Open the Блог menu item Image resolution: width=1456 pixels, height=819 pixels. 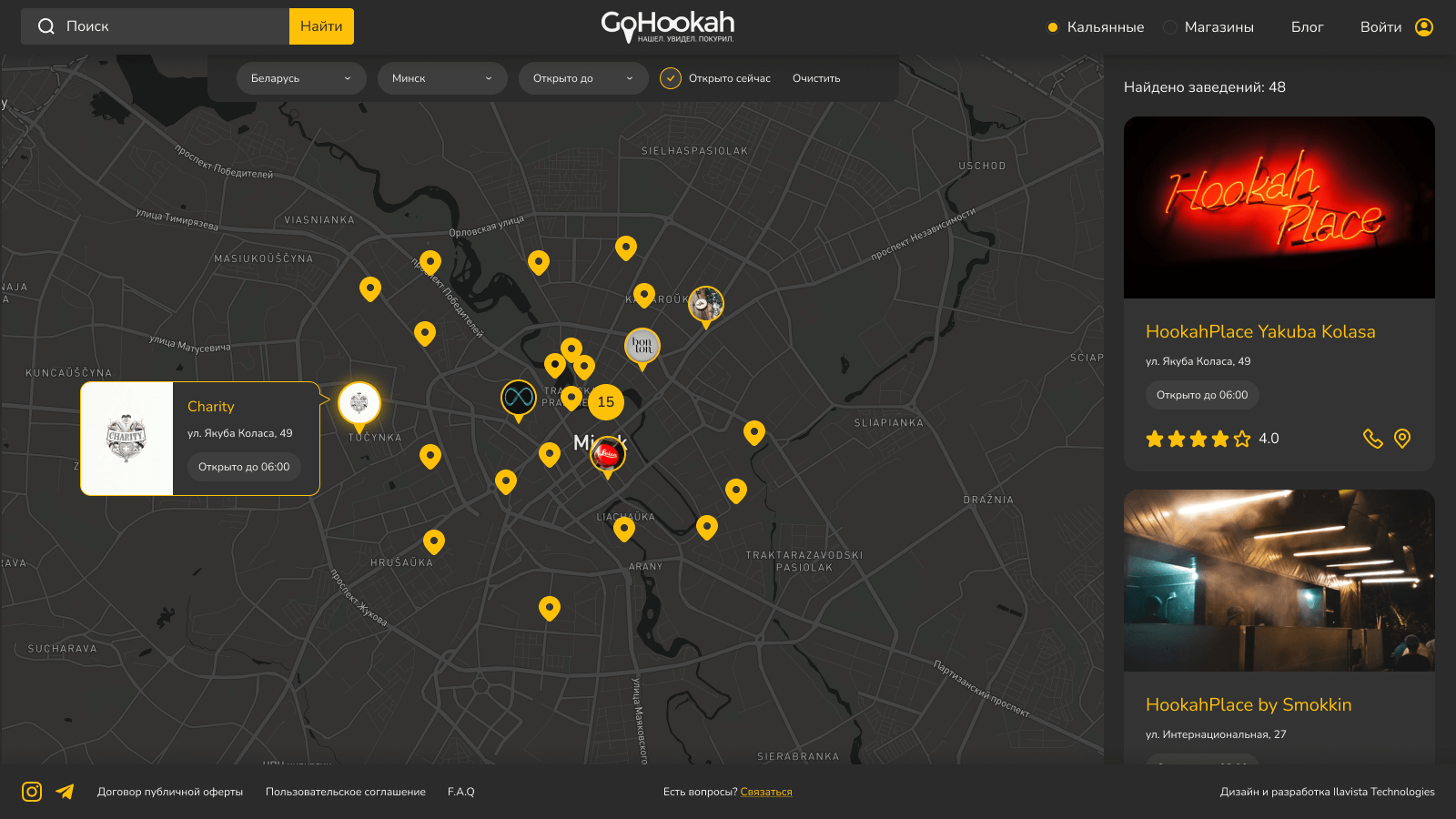pos(1307,27)
